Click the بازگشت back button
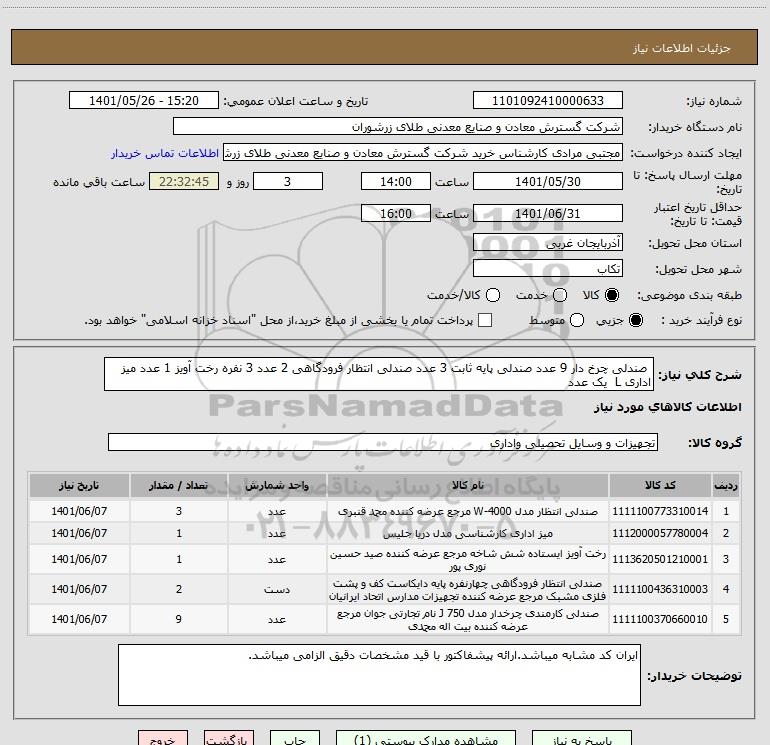The width and height of the screenshot is (770, 745). [x=229, y=739]
